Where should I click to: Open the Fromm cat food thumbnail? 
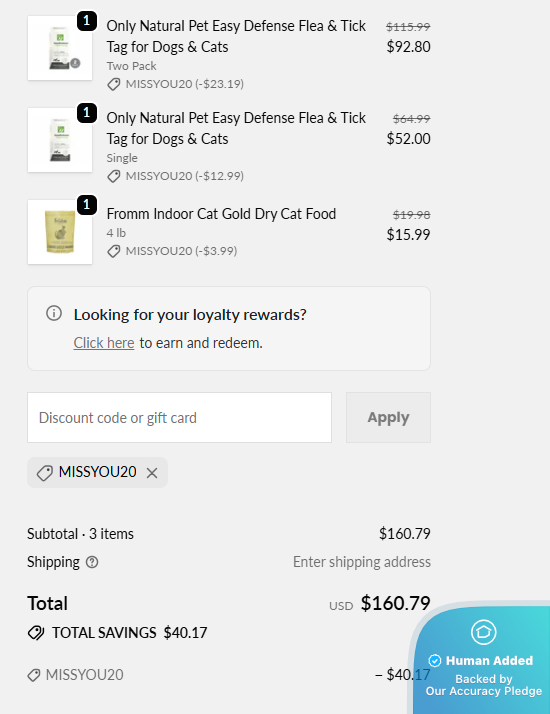click(60, 232)
